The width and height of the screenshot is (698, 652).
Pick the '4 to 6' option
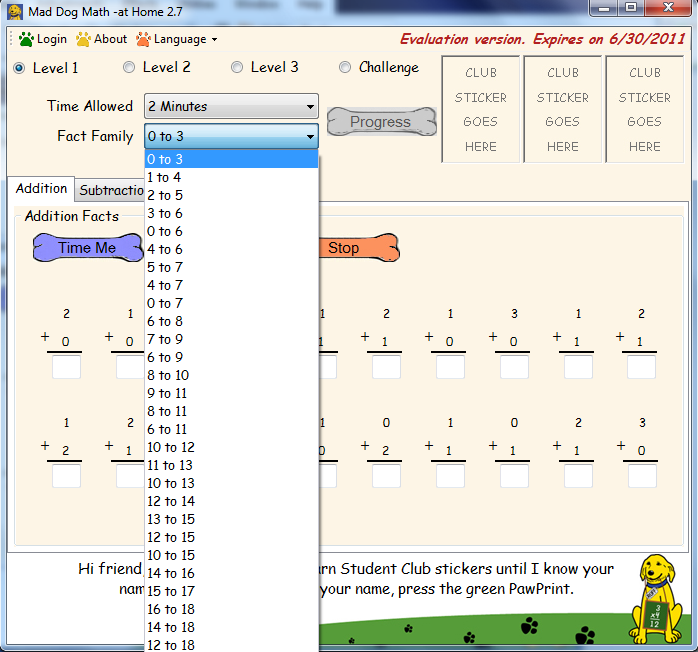click(x=231, y=249)
